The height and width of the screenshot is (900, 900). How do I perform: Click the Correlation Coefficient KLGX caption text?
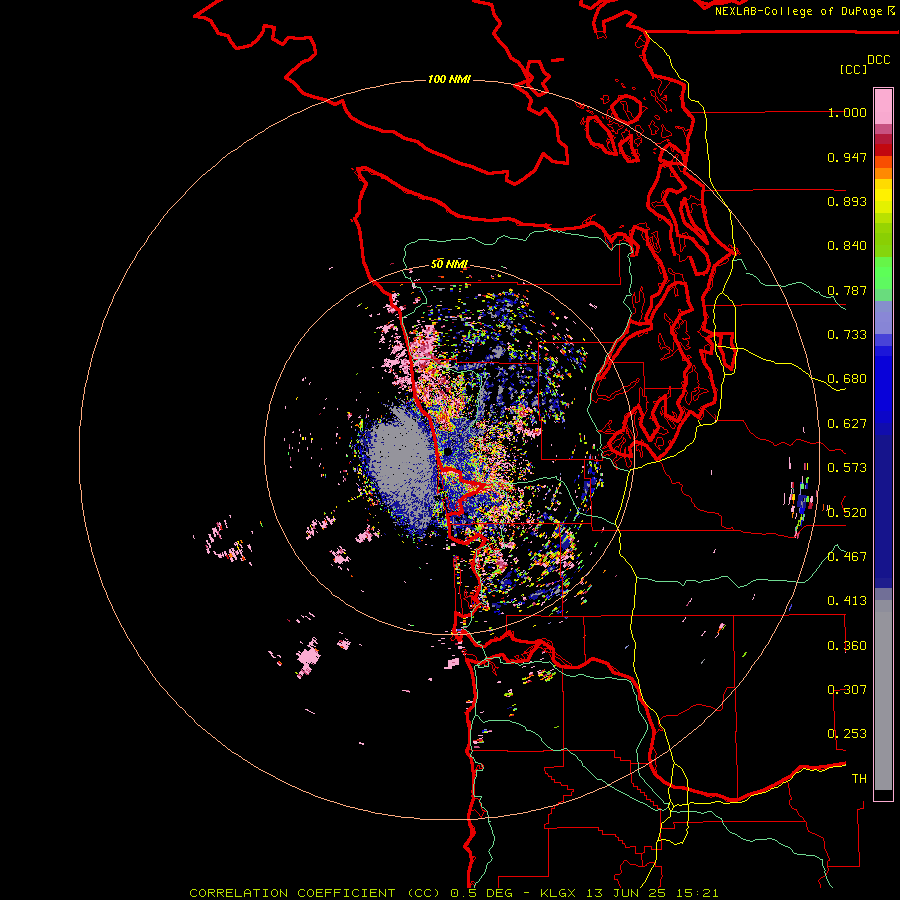click(x=453, y=893)
